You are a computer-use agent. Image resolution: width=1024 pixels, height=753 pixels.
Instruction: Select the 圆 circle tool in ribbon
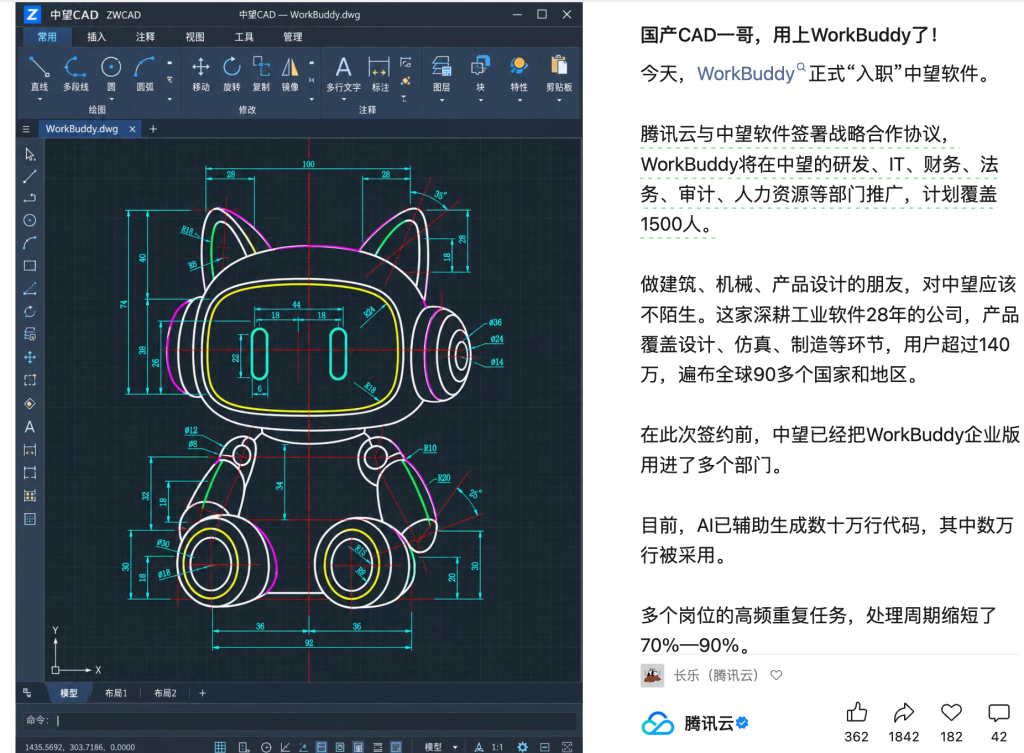pyautogui.click(x=111, y=73)
